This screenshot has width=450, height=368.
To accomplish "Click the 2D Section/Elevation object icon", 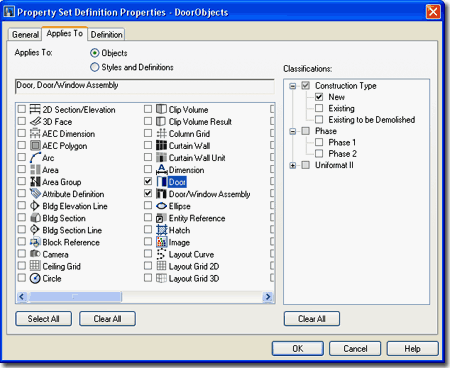I will pyautogui.click(x=35, y=109).
